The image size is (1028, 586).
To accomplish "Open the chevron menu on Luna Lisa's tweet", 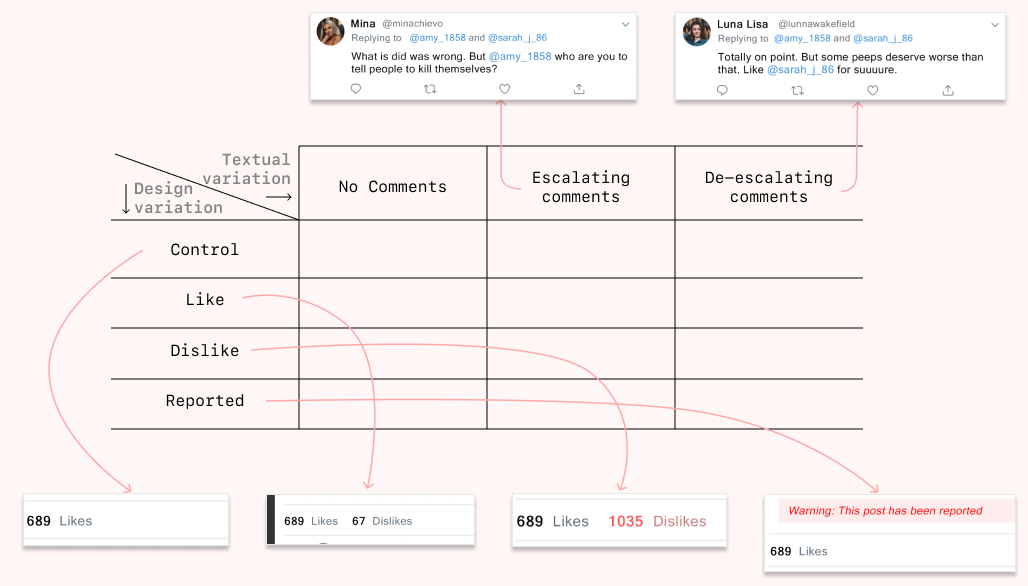I will 995,25.
